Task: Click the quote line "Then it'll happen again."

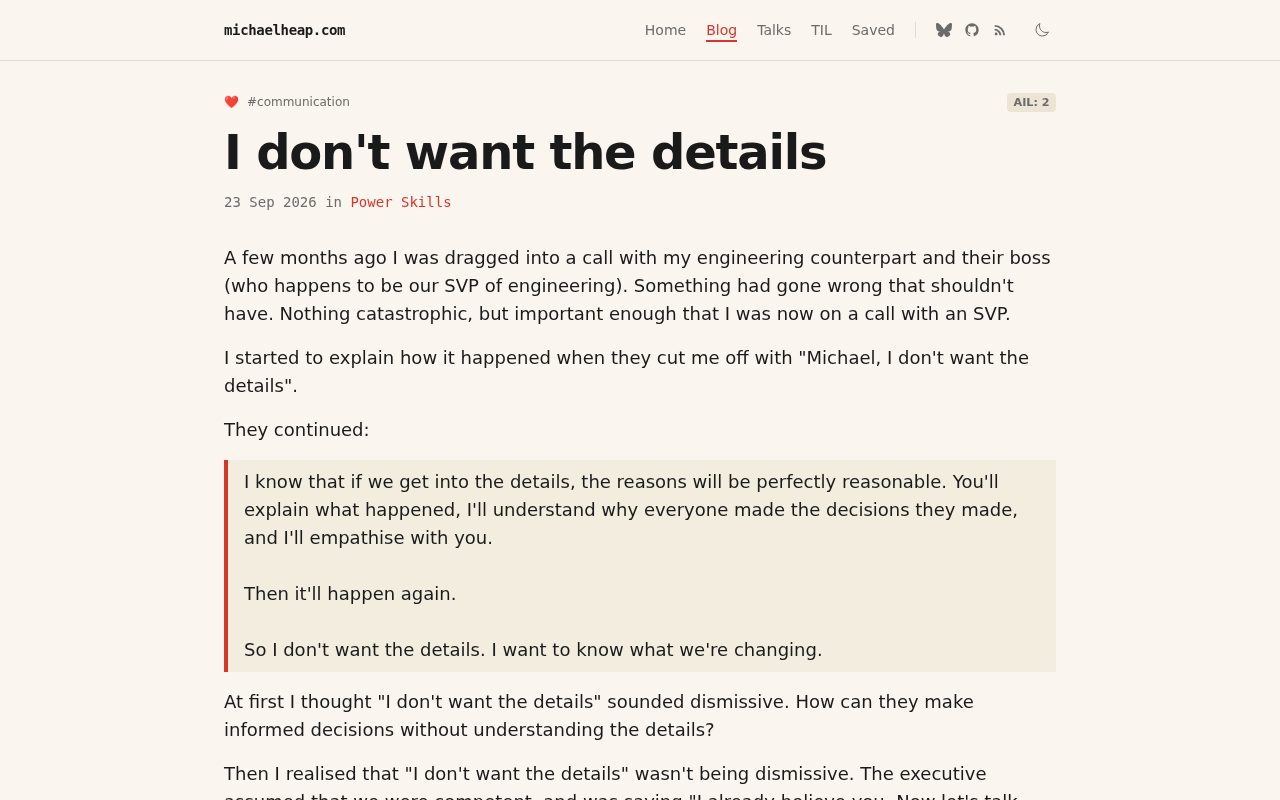Action: click(350, 594)
